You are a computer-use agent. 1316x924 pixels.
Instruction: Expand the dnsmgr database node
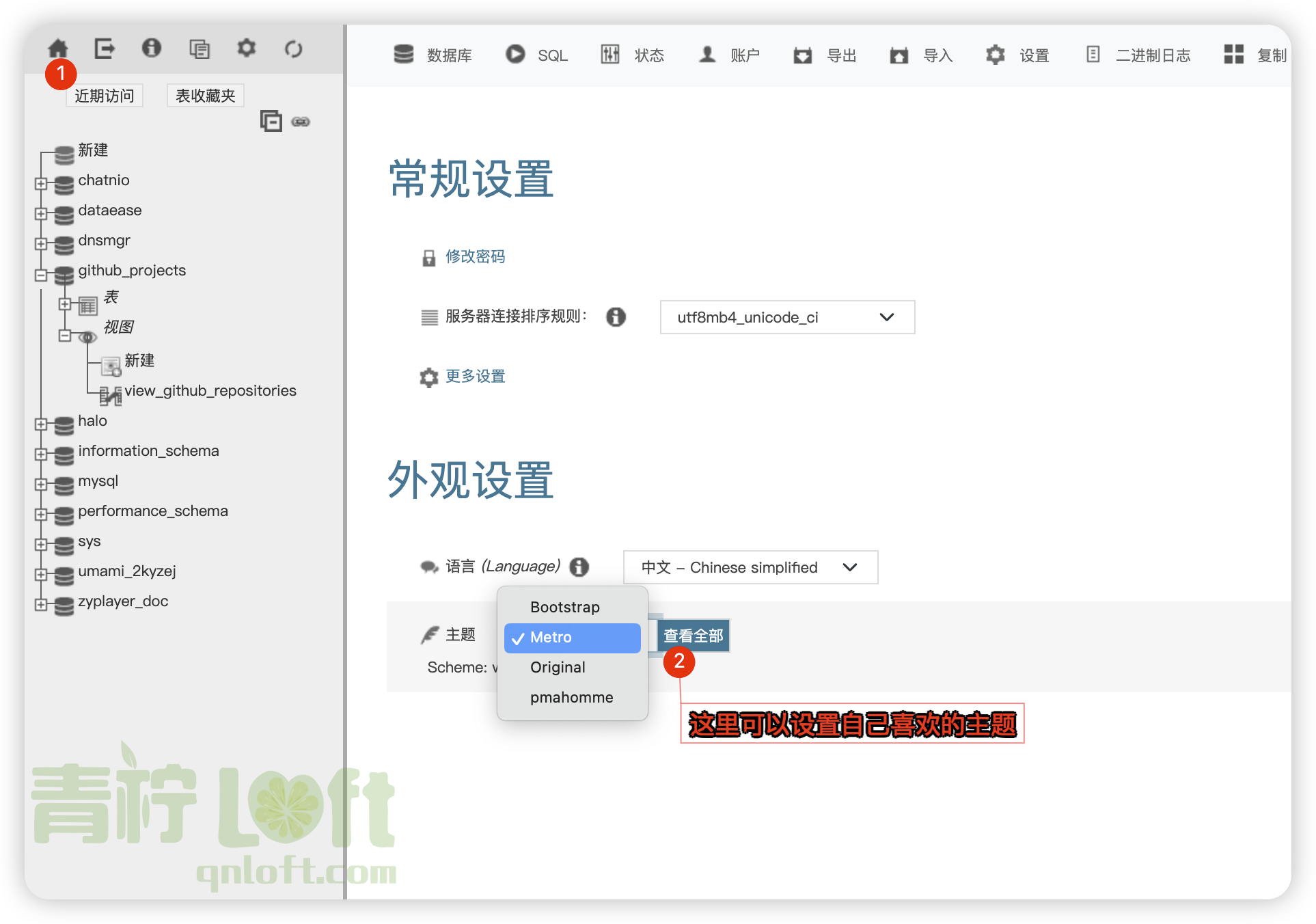click(x=41, y=244)
